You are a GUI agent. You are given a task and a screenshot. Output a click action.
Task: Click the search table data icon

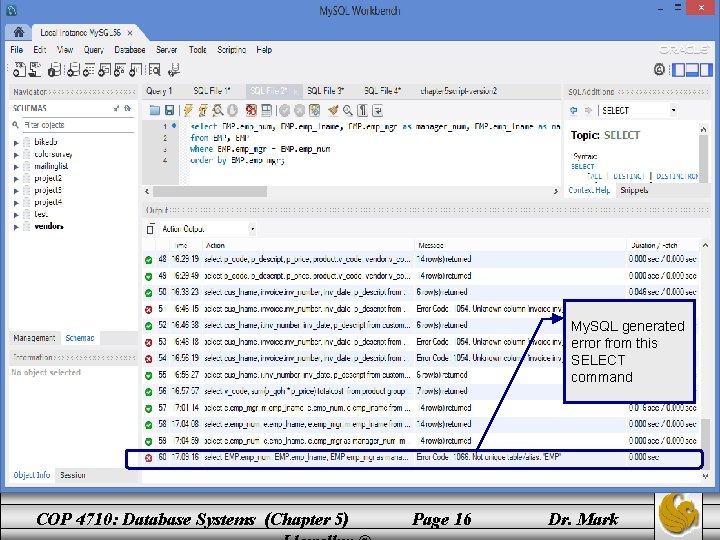pos(155,69)
